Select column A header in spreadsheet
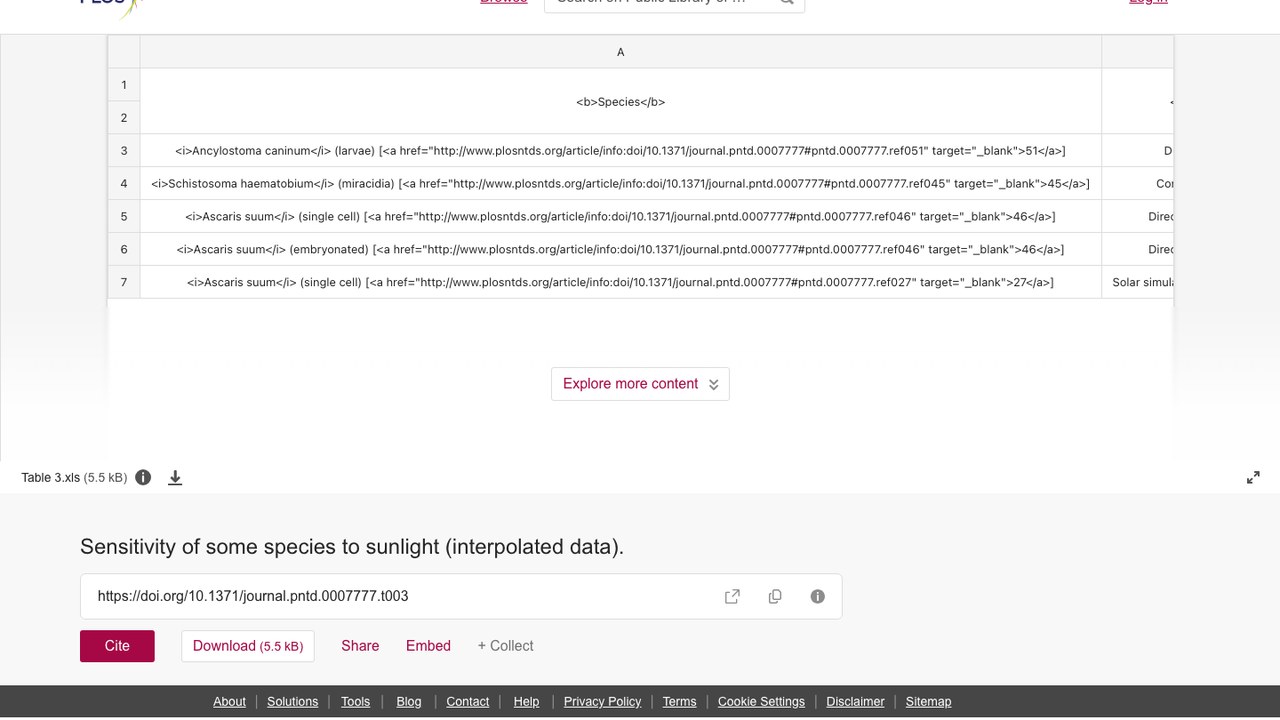1280x720 pixels. [620, 52]
